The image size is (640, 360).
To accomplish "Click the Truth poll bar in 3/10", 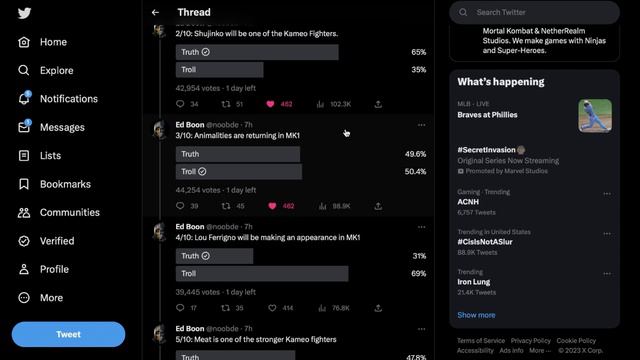I will (x=238, y=154).
